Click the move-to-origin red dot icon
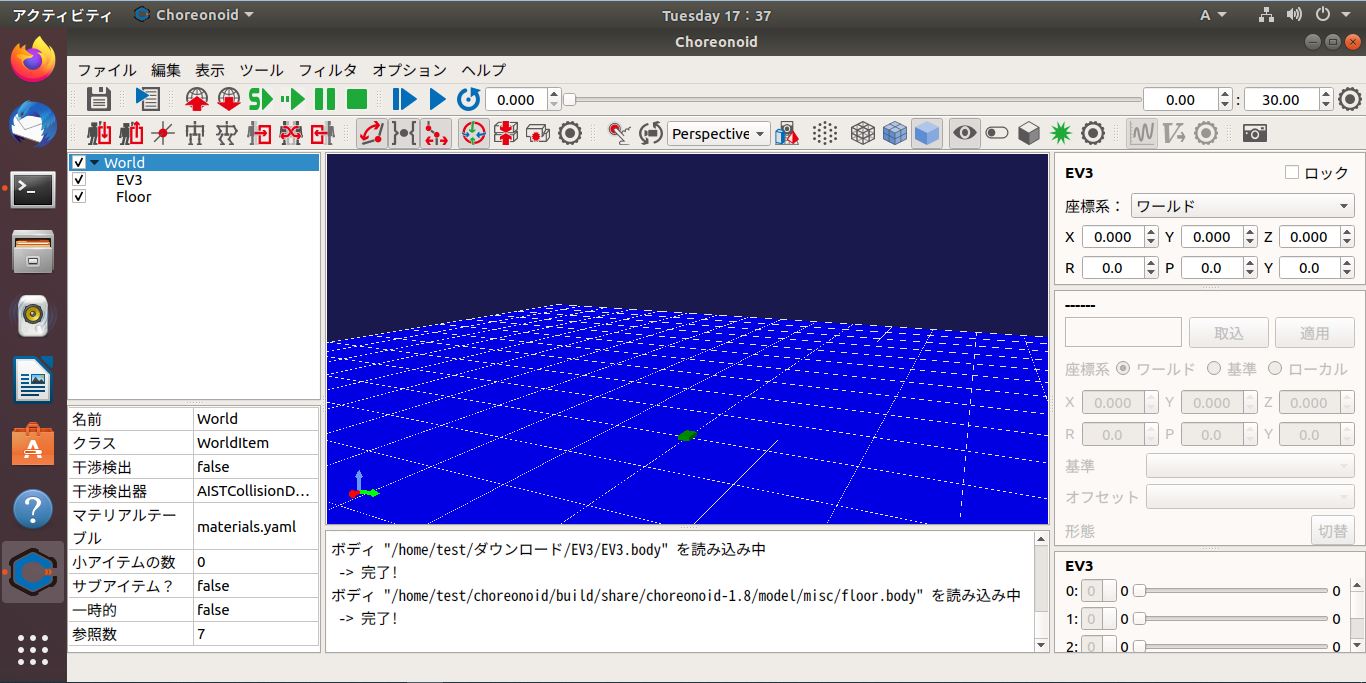The image size is (1366, 683). pos(163,133)
